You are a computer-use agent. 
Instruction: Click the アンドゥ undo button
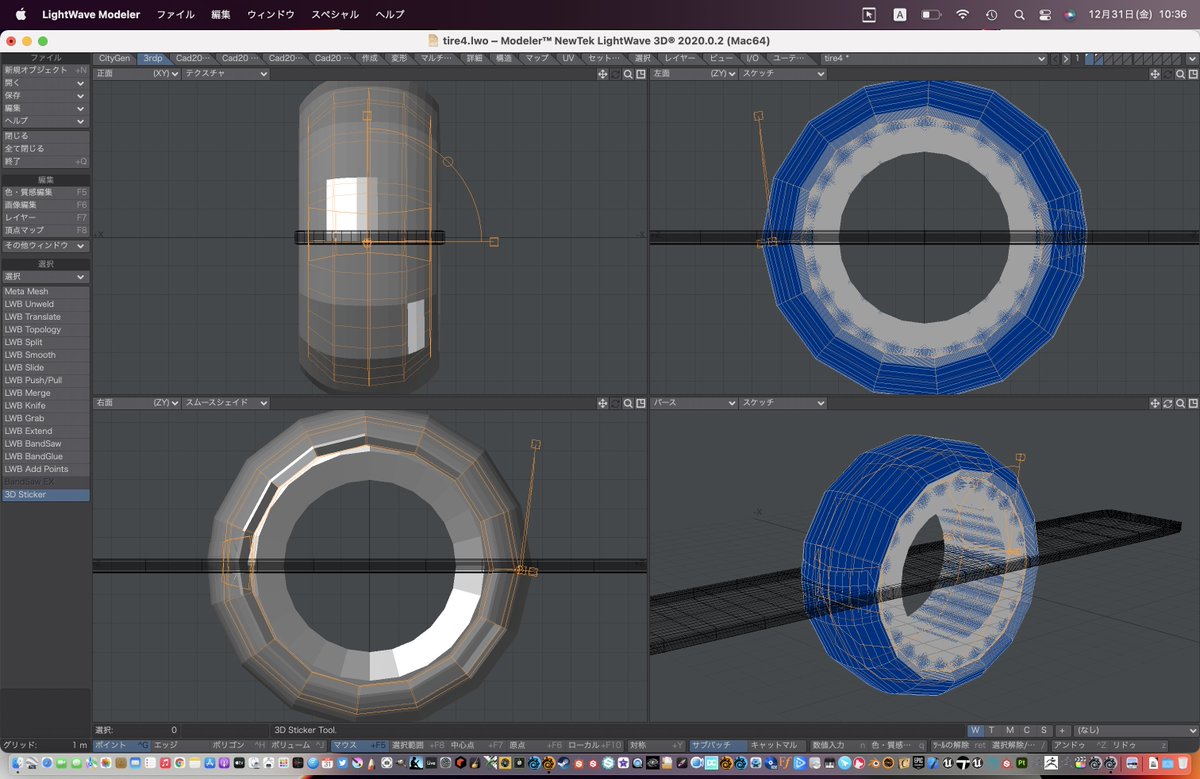1079,745
